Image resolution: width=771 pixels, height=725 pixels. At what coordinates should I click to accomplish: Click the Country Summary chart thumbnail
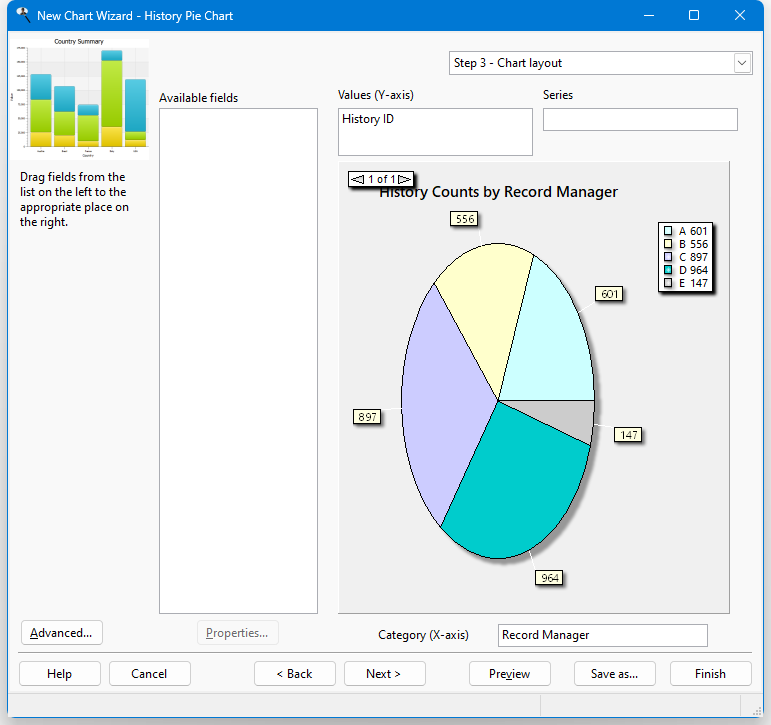pyautogui.click(x=79, y=98)
